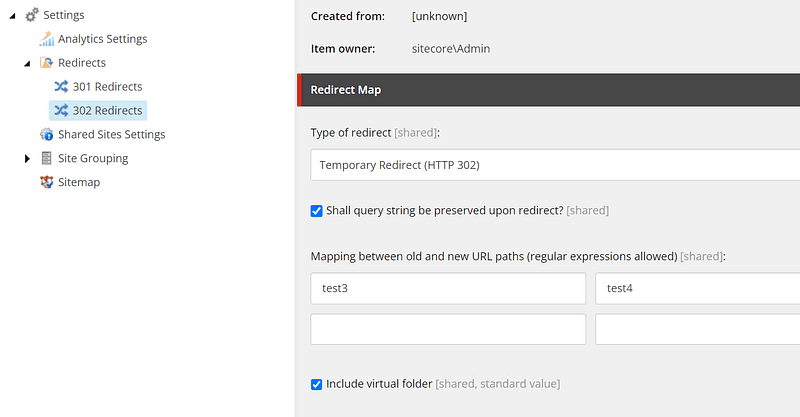This screenshot has width=800, height=417.
Task: Click the Sitemap icon
Action: click(46, 182)
